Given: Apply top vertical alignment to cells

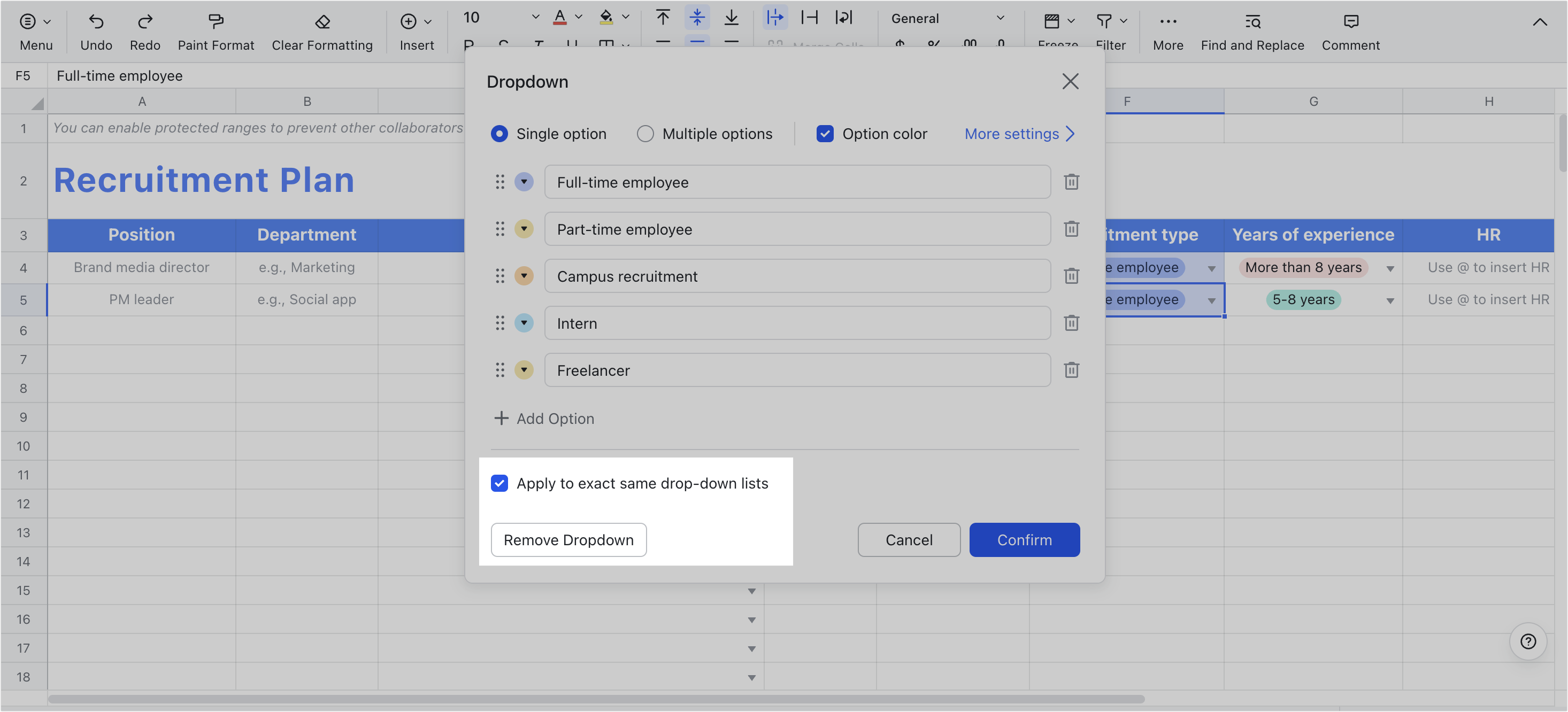Looking at the screenshot, I should click(x=663, y=18).
